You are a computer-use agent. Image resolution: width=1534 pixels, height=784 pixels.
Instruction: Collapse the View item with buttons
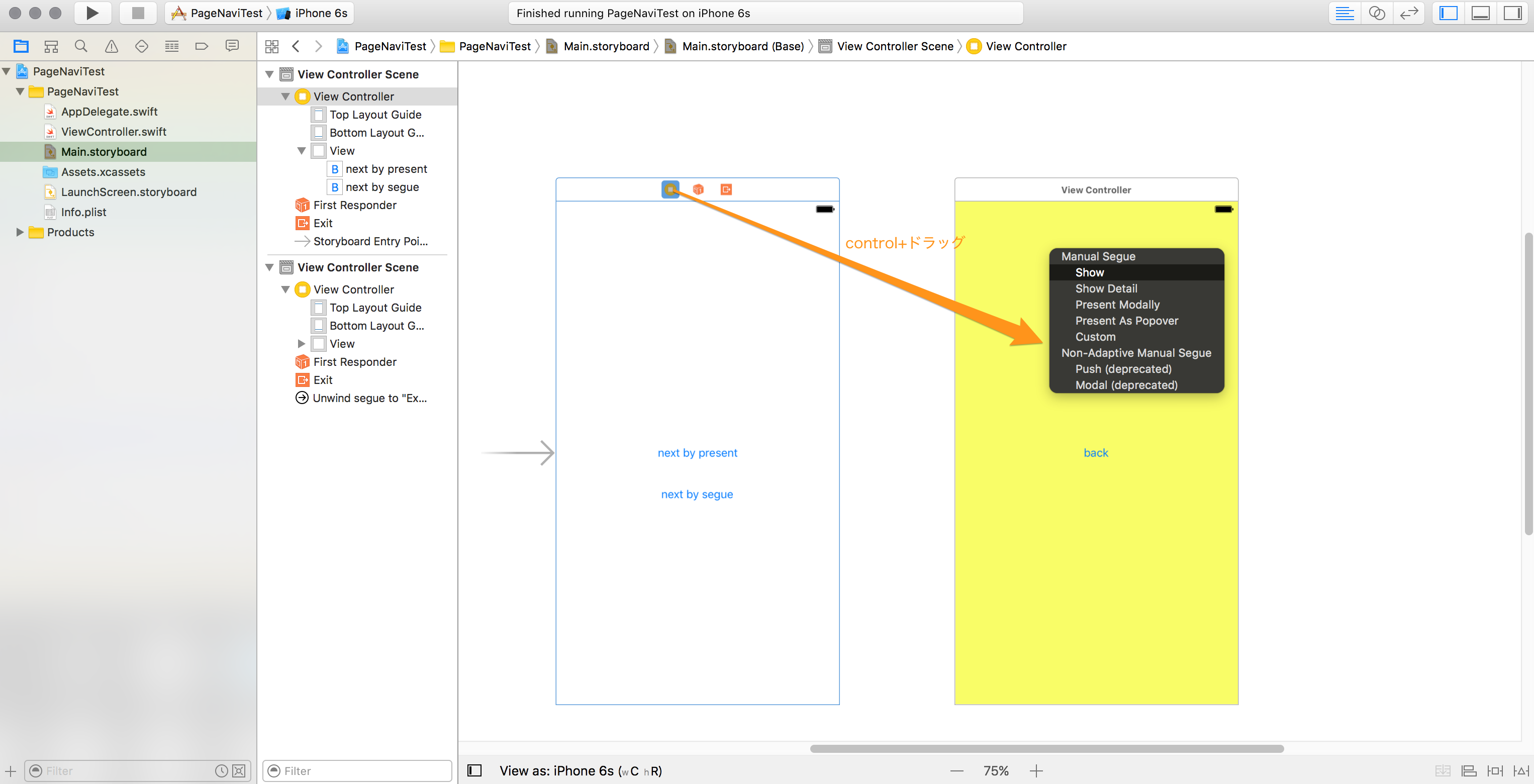tap(302, 151)
